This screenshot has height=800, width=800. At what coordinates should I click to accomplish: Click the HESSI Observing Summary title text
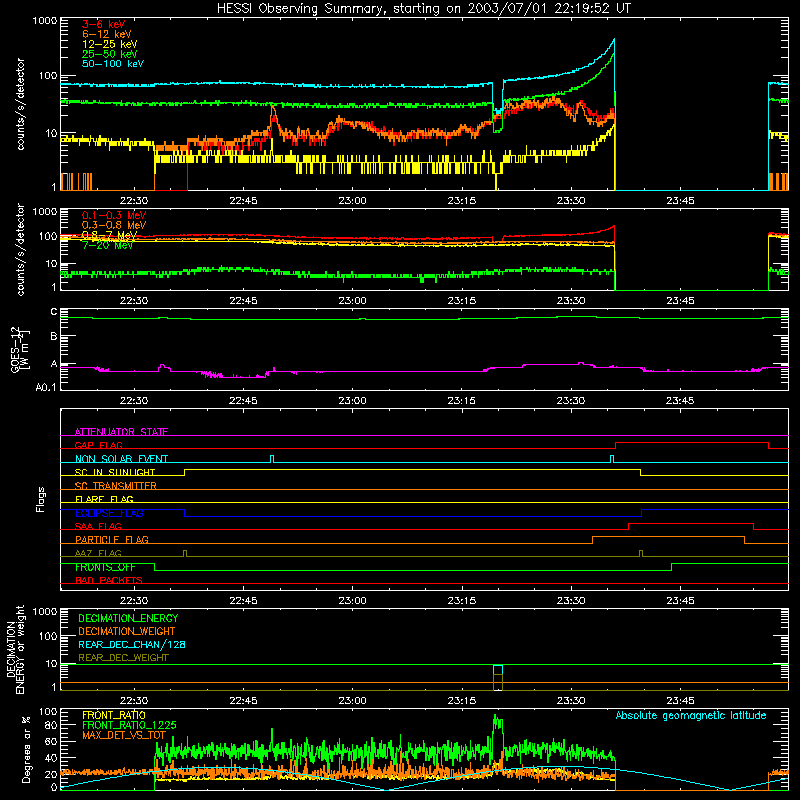click(x=423, y=9)
